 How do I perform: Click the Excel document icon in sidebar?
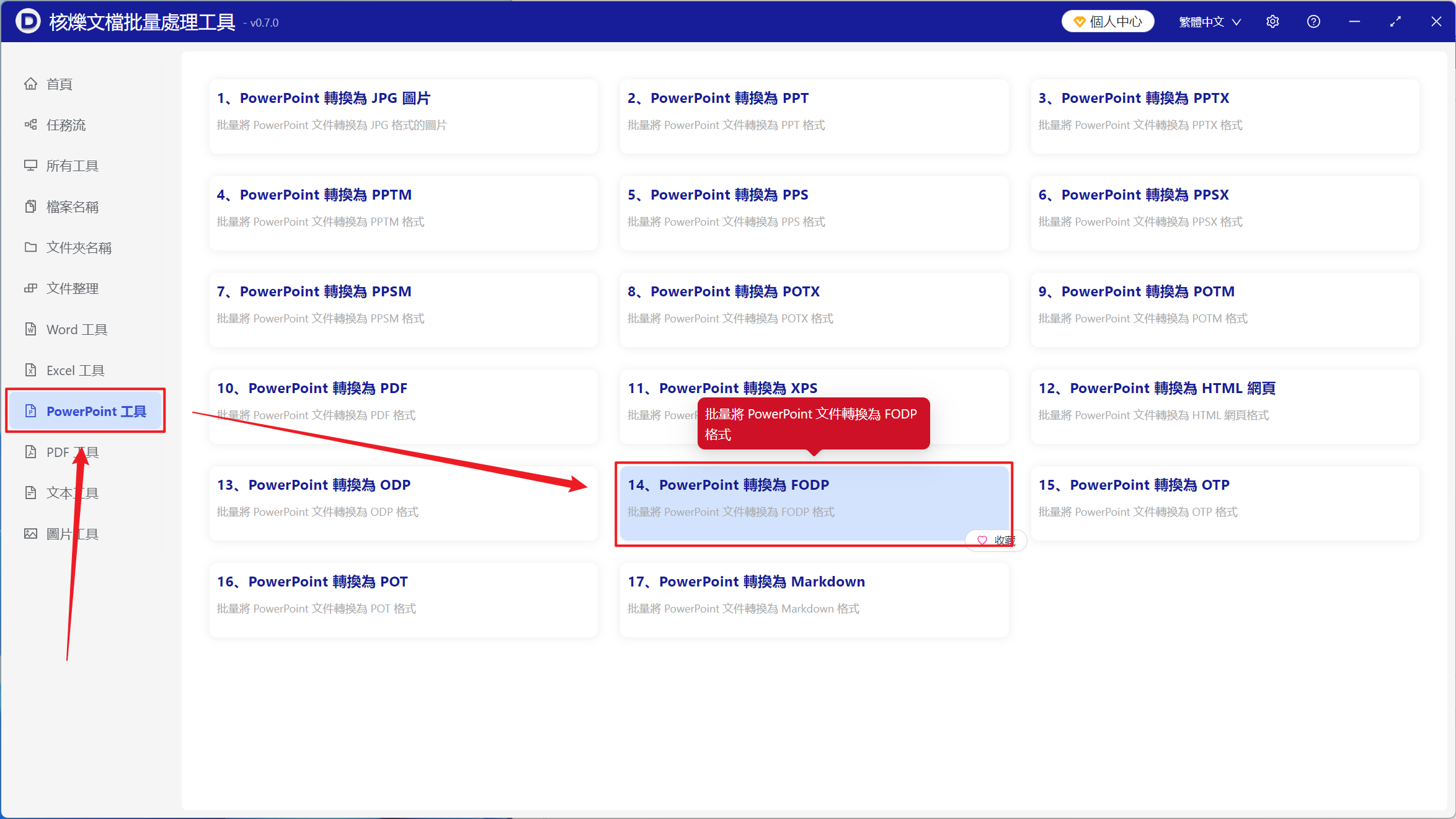[x=30, y=370]
